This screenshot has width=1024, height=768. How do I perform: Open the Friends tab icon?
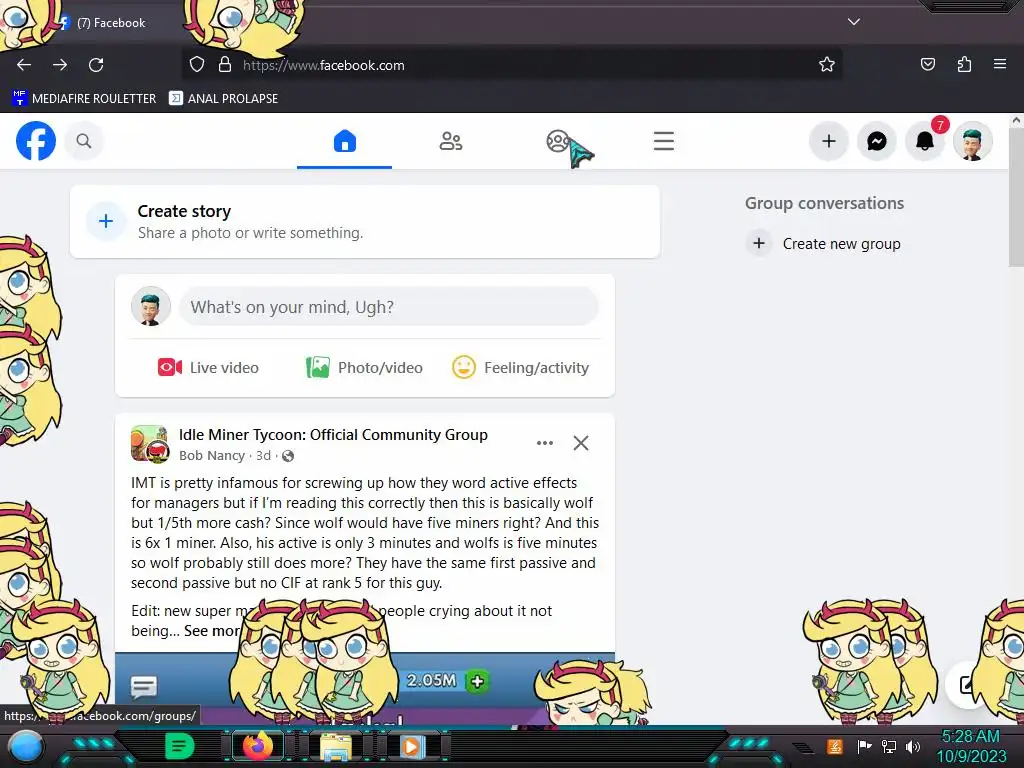(451, 141)
